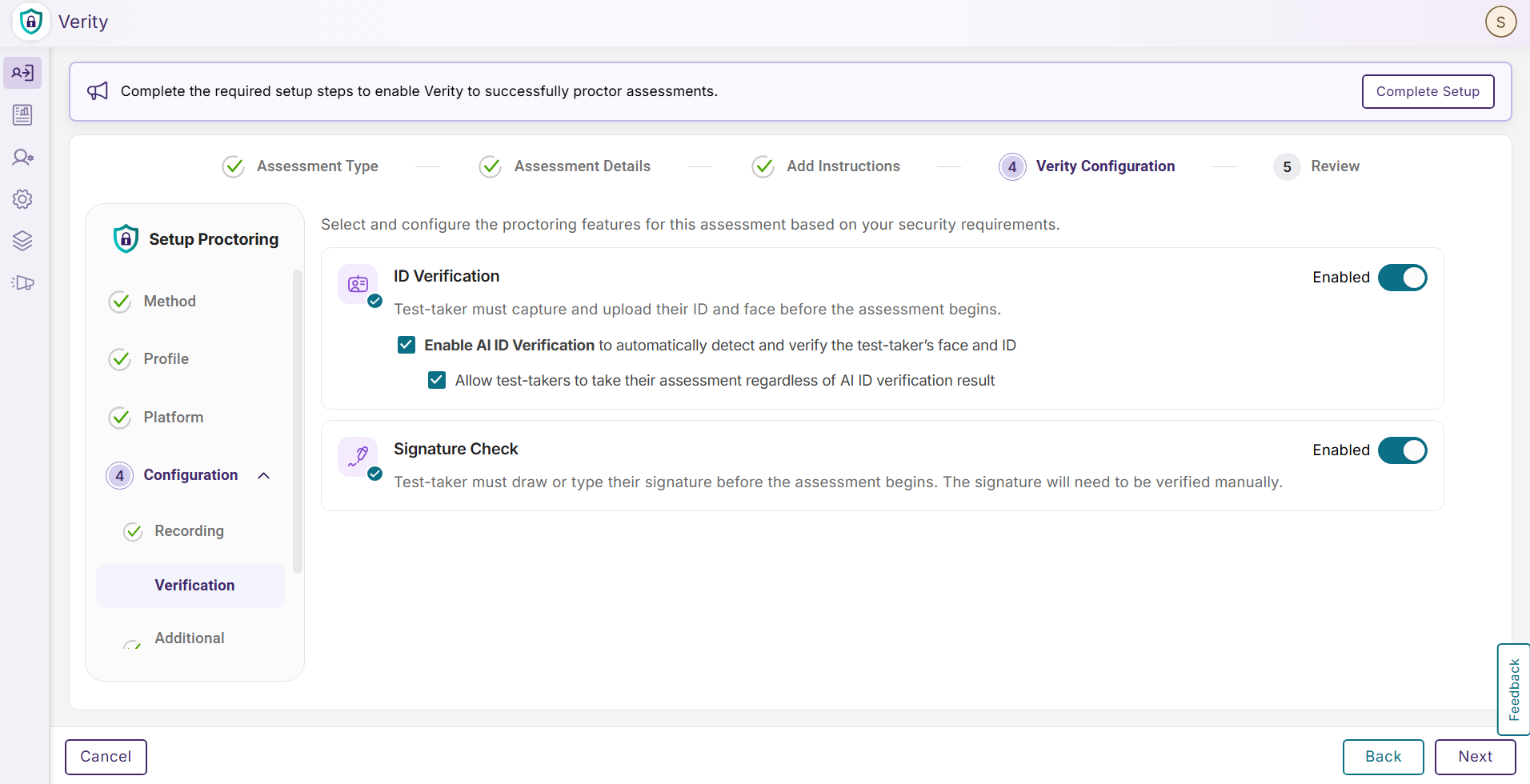Click the Cancel button

[106, 757]
